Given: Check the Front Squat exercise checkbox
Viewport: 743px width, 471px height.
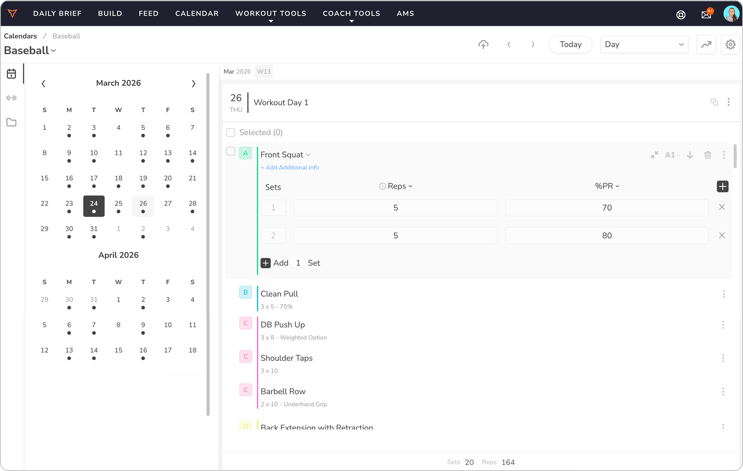Looking at the screenshot, I should (x=231, y=152).
